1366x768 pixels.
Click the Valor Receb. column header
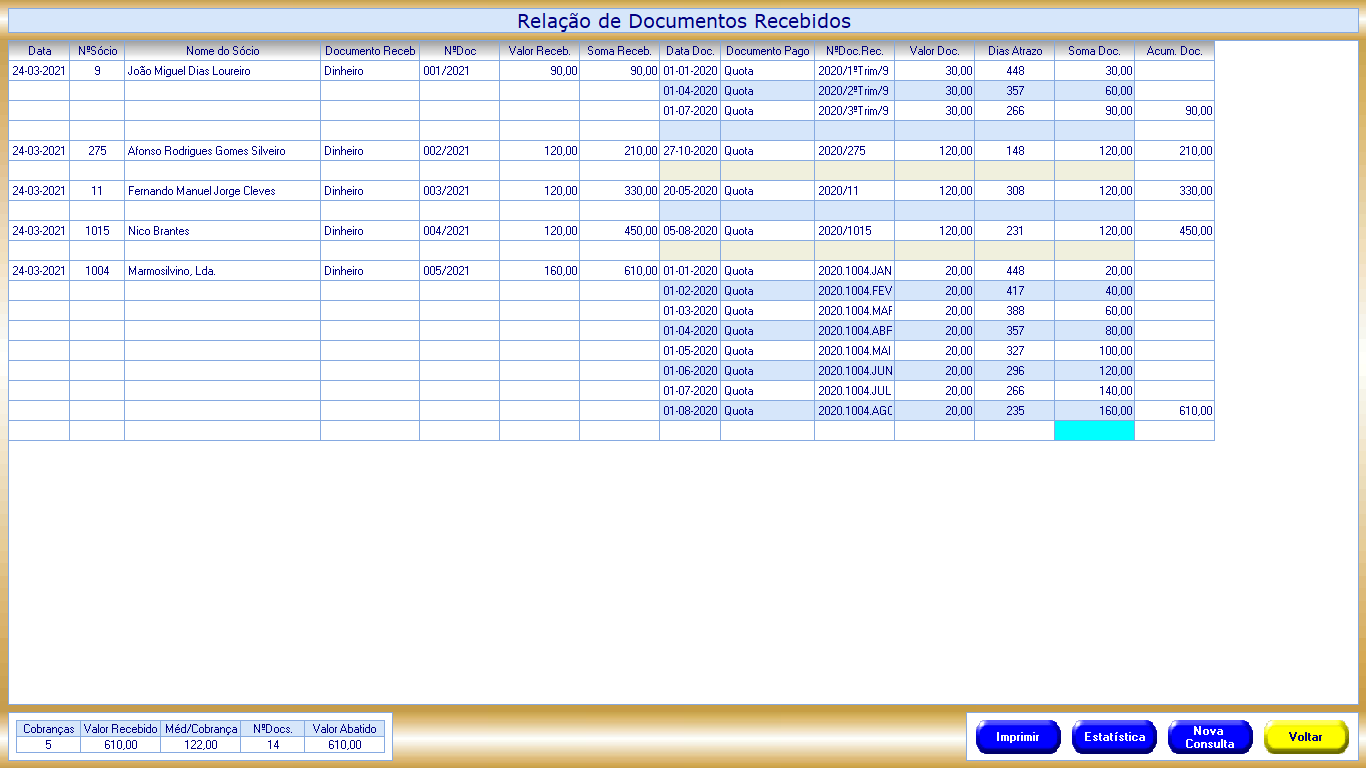(x=539, y=51)
